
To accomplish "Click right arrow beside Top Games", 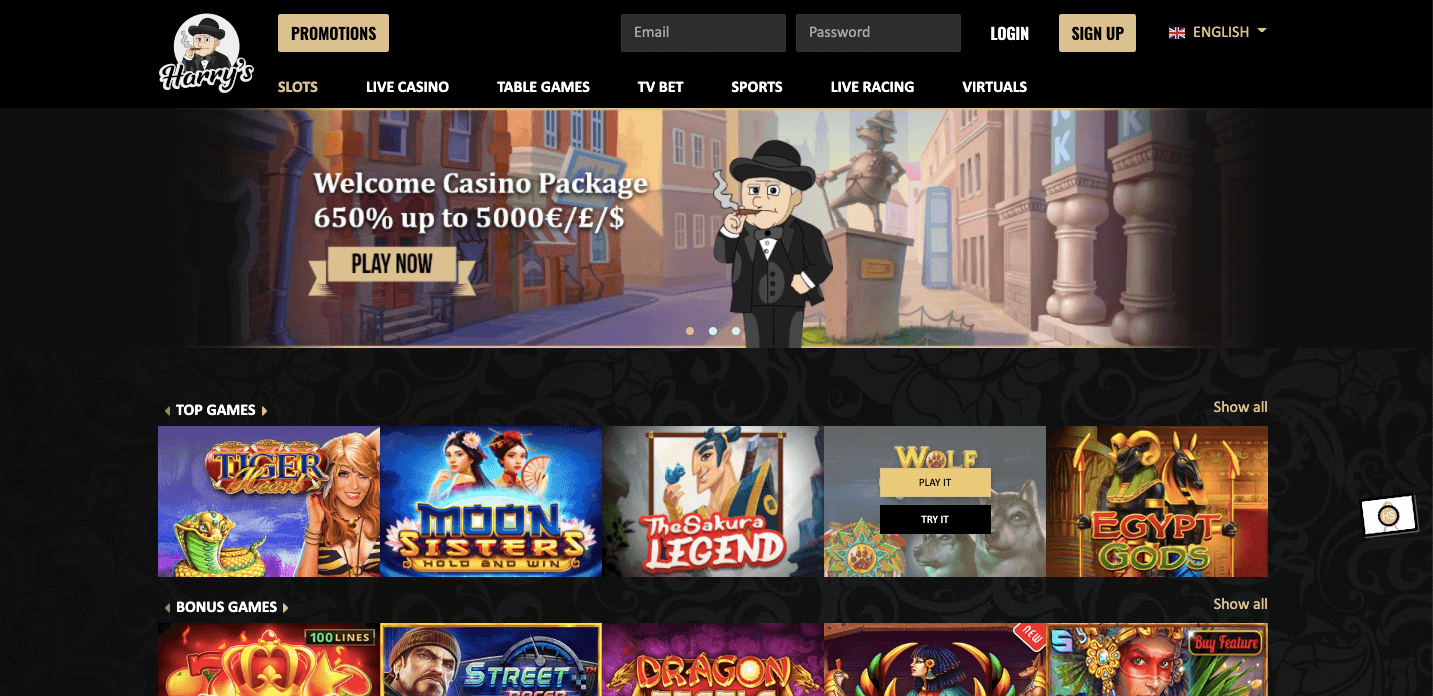I will tap(264, 411).
